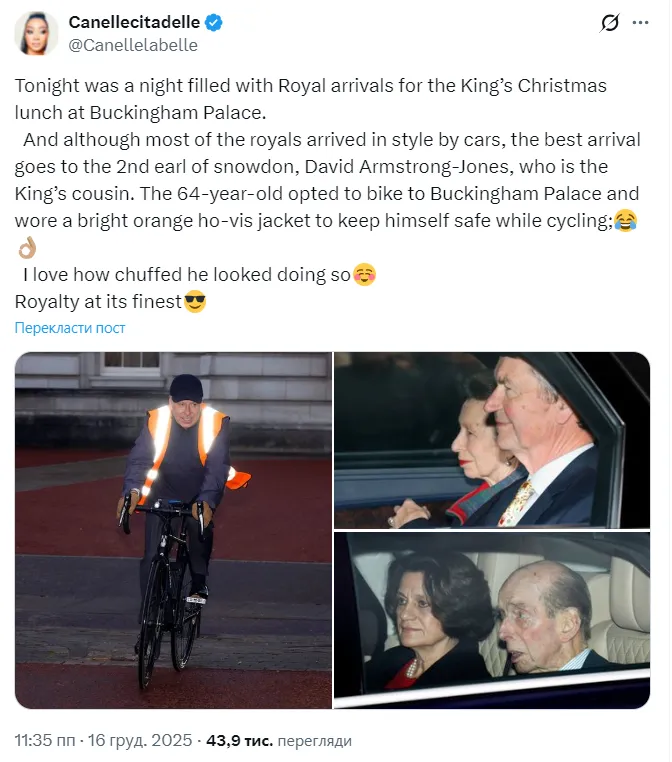672x762 pixels.
Task: Open the bottom-right photo of elderly couple in car
Action: 492,620
